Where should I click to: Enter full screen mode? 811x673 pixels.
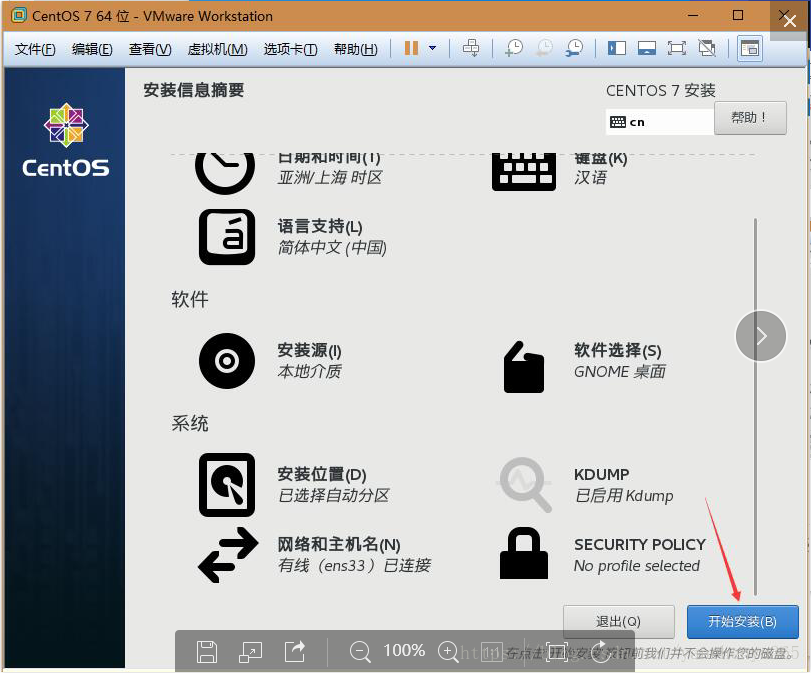[677, 49]
